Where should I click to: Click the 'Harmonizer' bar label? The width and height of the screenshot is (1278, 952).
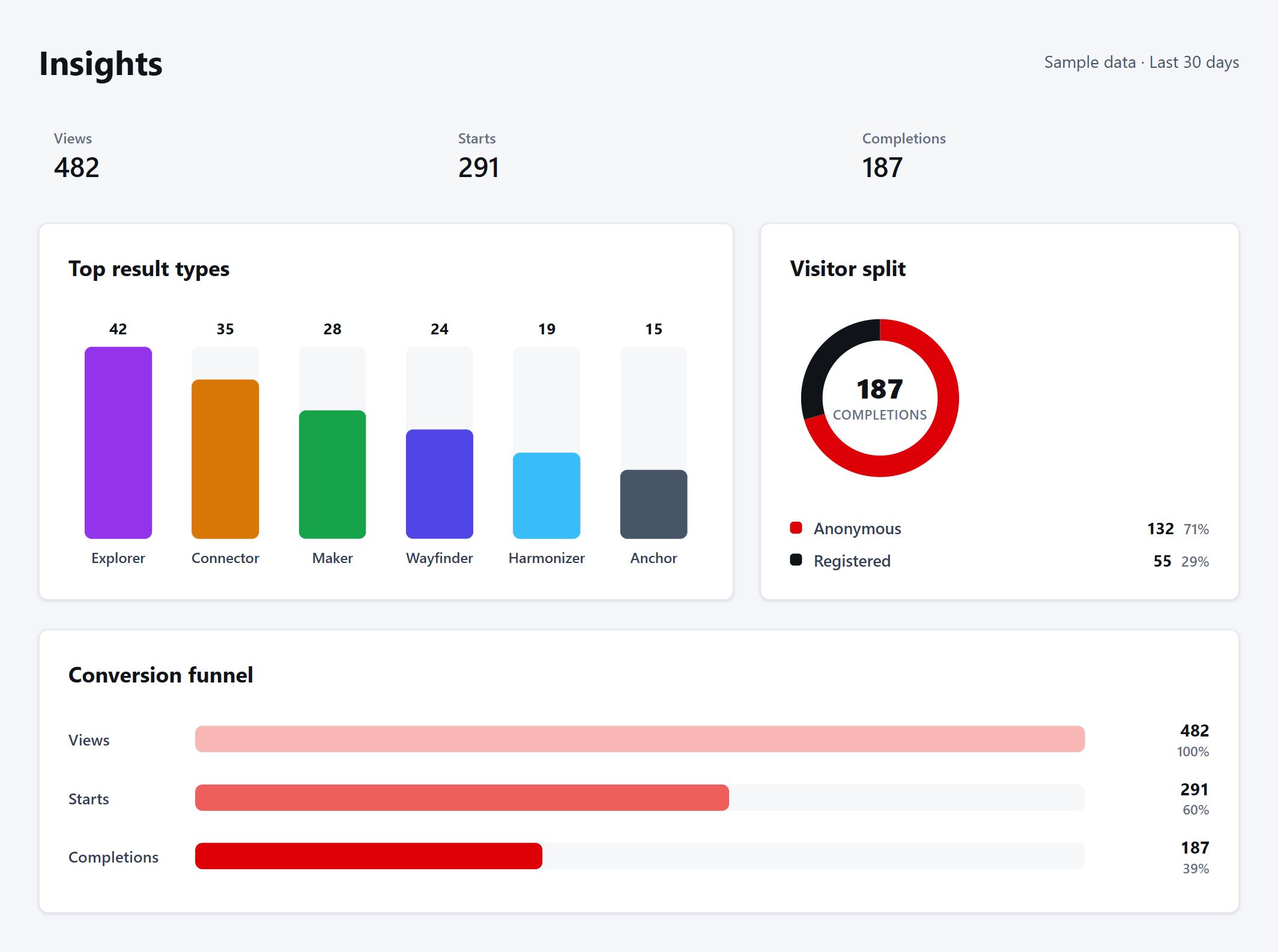coord(547,558)
